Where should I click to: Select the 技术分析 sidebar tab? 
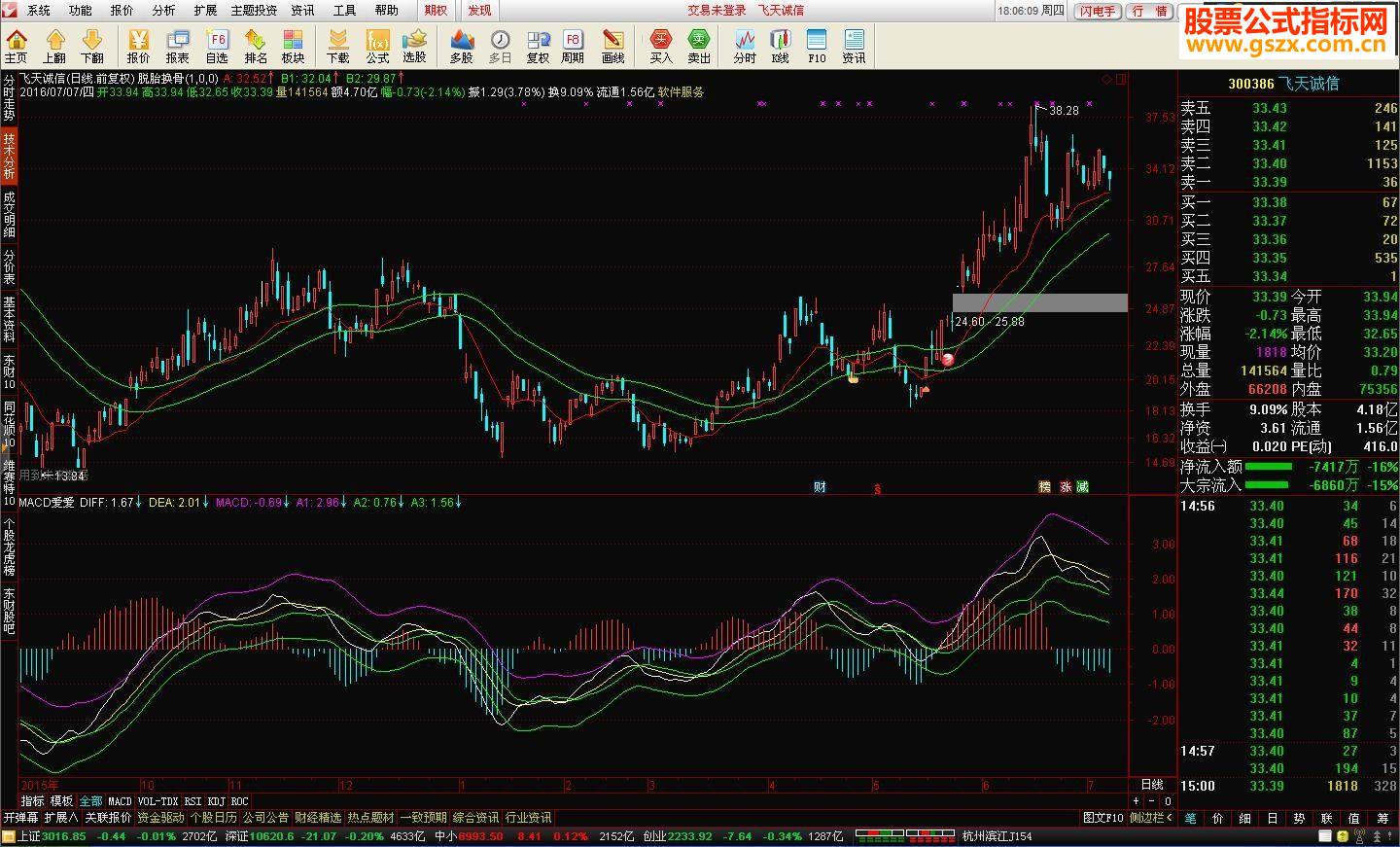point(9,157)
